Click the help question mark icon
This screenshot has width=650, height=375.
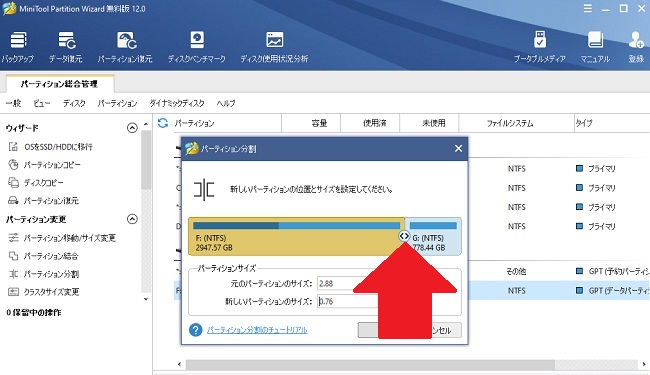point(195,330)
